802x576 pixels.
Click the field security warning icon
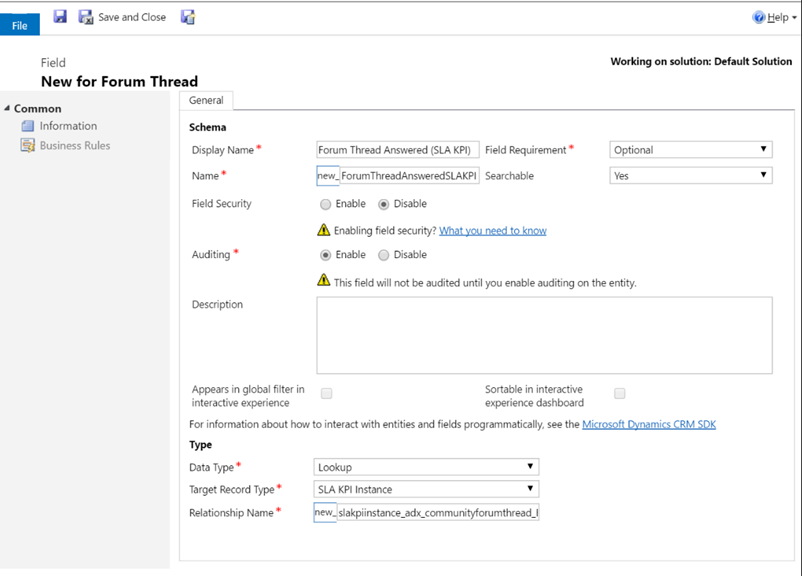[x=324, y=230]
